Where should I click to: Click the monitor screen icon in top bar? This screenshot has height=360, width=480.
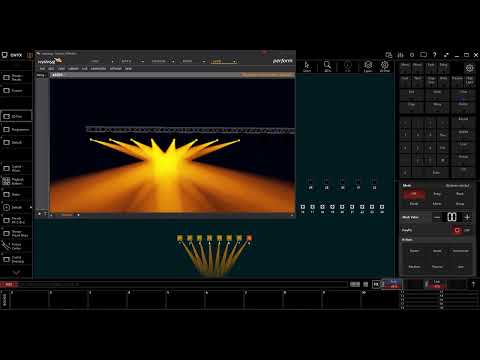click(x=423, y=55)
